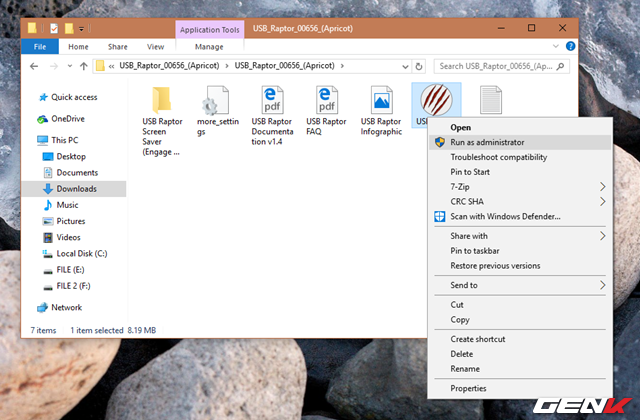Screen dimensions: 640x420
Task: Switch to the View ribbon tab
Action: click(156, 47)
